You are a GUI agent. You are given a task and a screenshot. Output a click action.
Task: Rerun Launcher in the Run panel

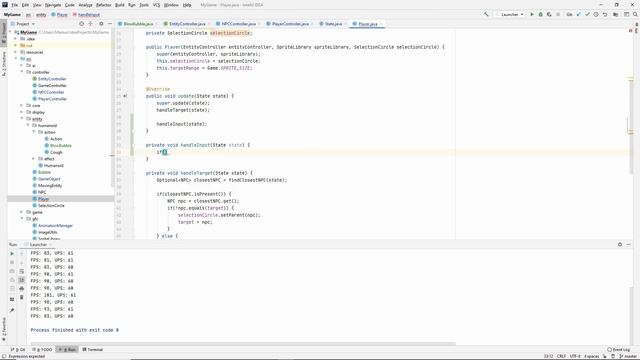(12, 253)
